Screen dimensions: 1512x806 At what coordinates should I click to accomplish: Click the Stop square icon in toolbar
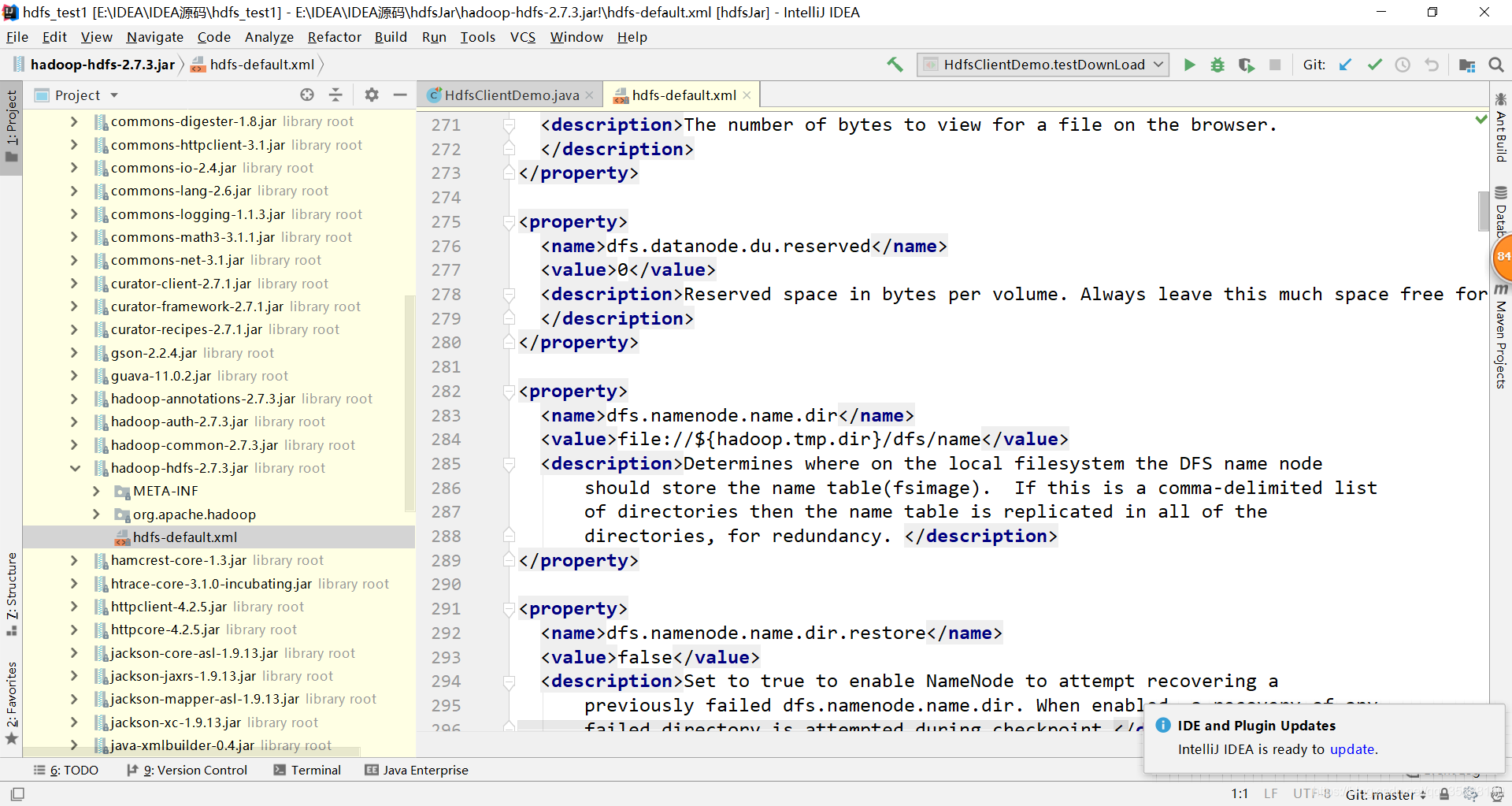click(x=1275, y=65)
